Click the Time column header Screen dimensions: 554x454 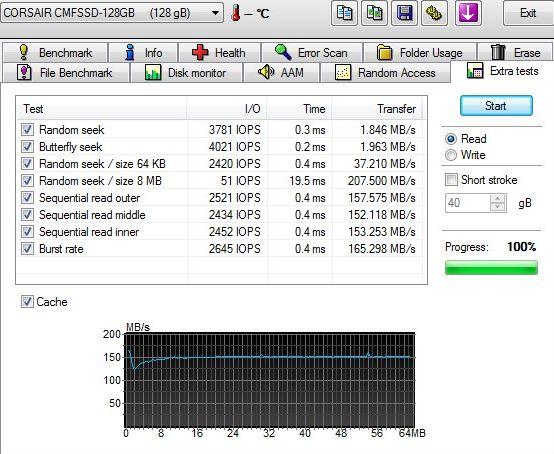pyautogui.click(x=300, y=108)
